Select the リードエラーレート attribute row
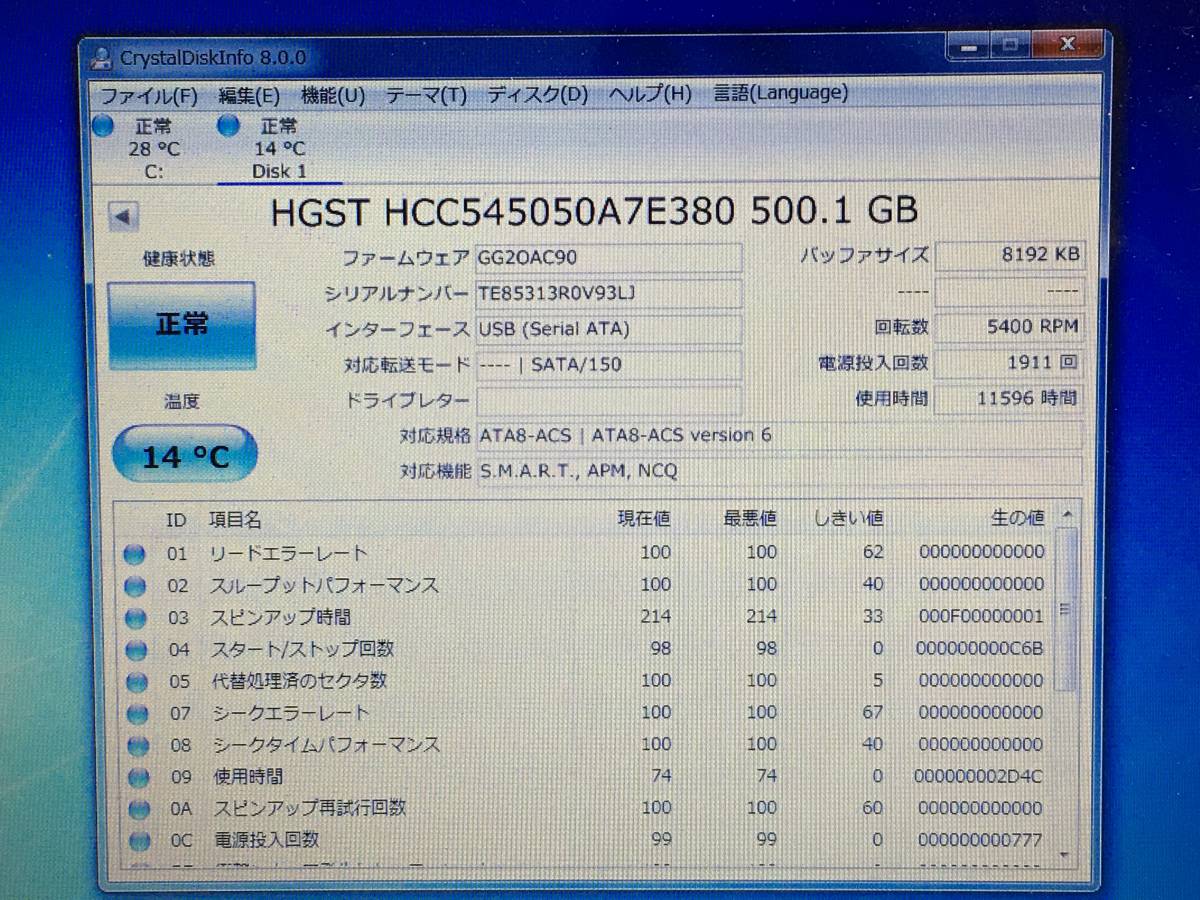This screenshot has height=900, width=1200. (585, 553)
